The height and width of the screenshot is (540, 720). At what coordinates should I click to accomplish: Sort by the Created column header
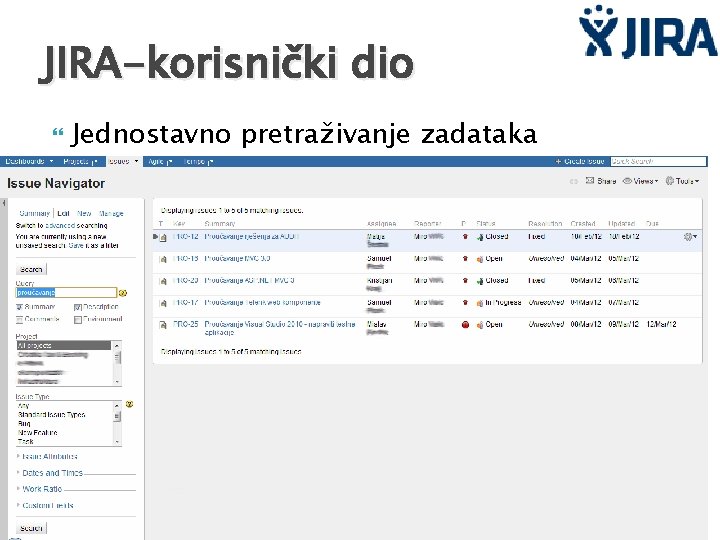coord(583,224)
